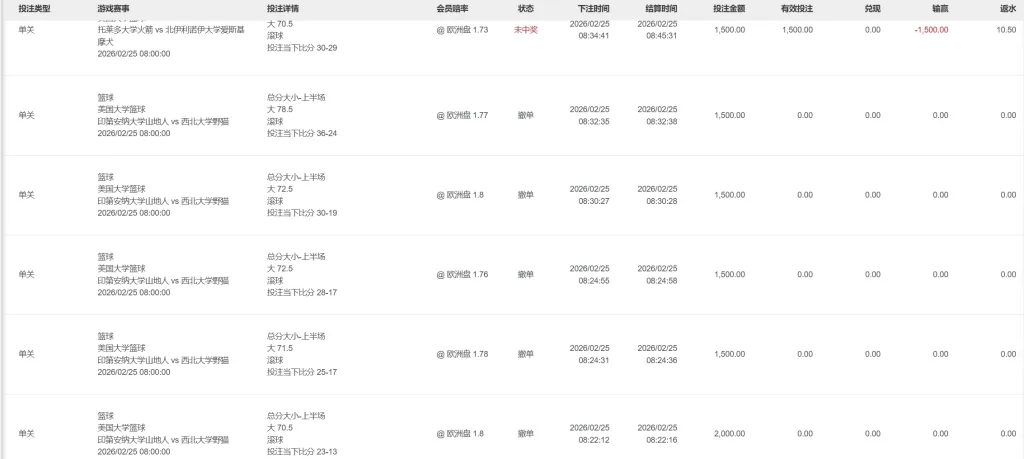This screenshot has width=1024, height=459.
Task: Select the 大 78.5 bet detail line
Action: tap(279, 109)
